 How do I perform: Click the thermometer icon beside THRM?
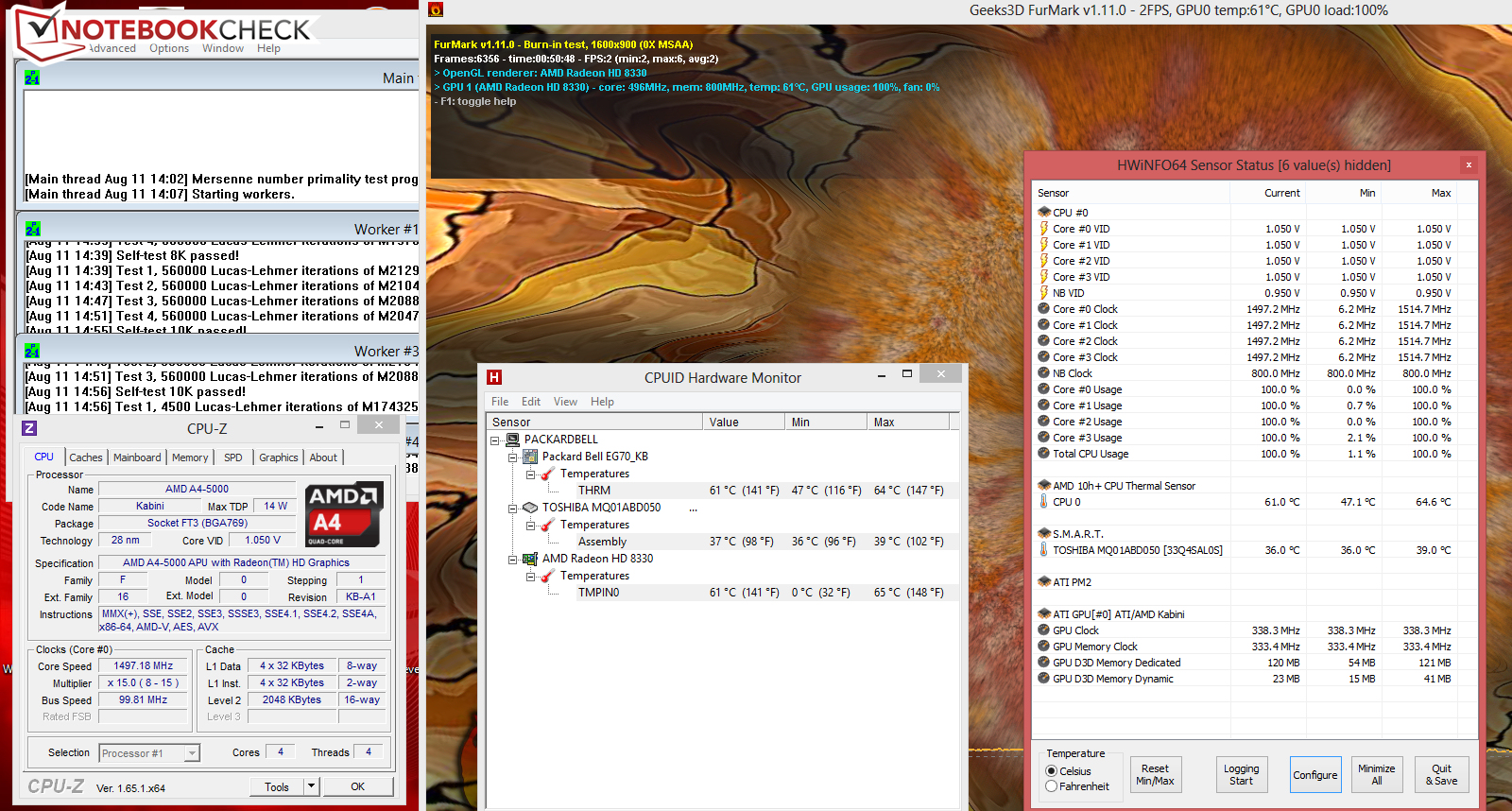547,474
